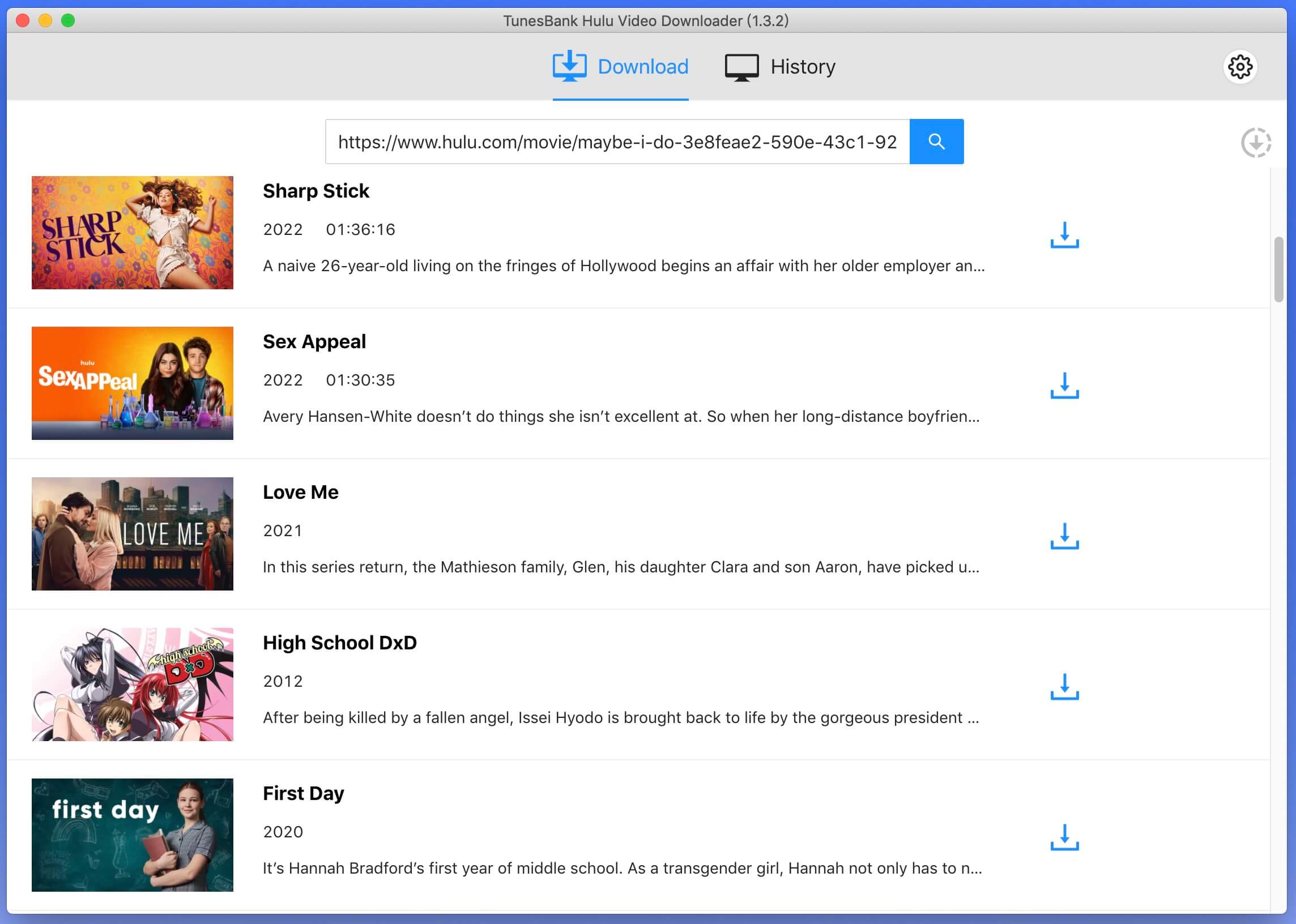Close the window with the red button
This screenshot has height=924, width=1296.
tap(23, 21)
